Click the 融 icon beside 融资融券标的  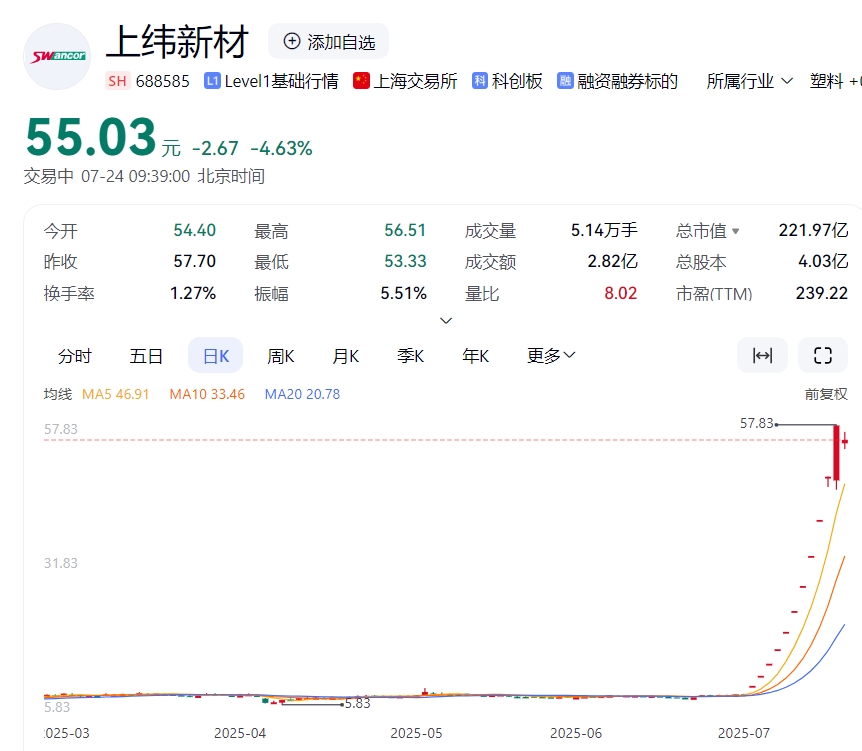click(565, 81)
